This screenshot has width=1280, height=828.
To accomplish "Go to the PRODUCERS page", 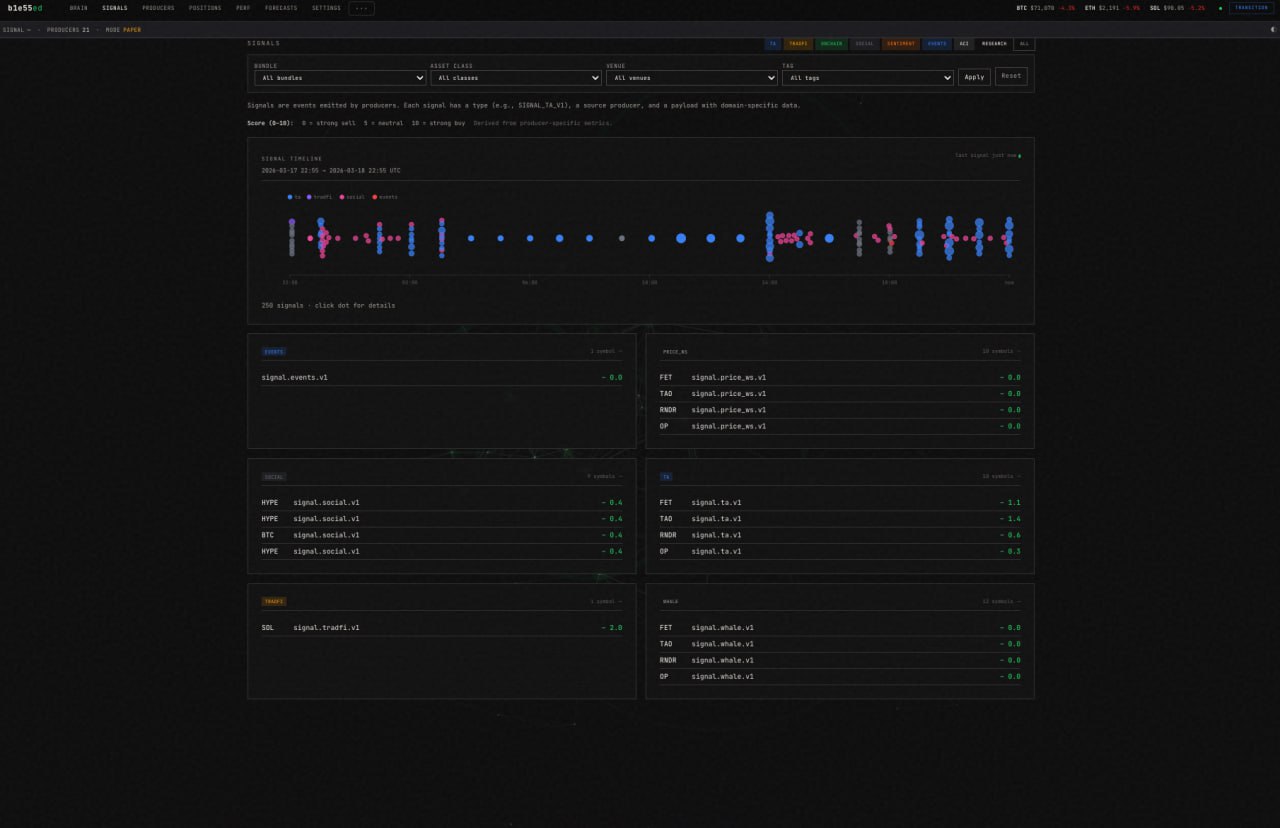I will coord(158,8).
